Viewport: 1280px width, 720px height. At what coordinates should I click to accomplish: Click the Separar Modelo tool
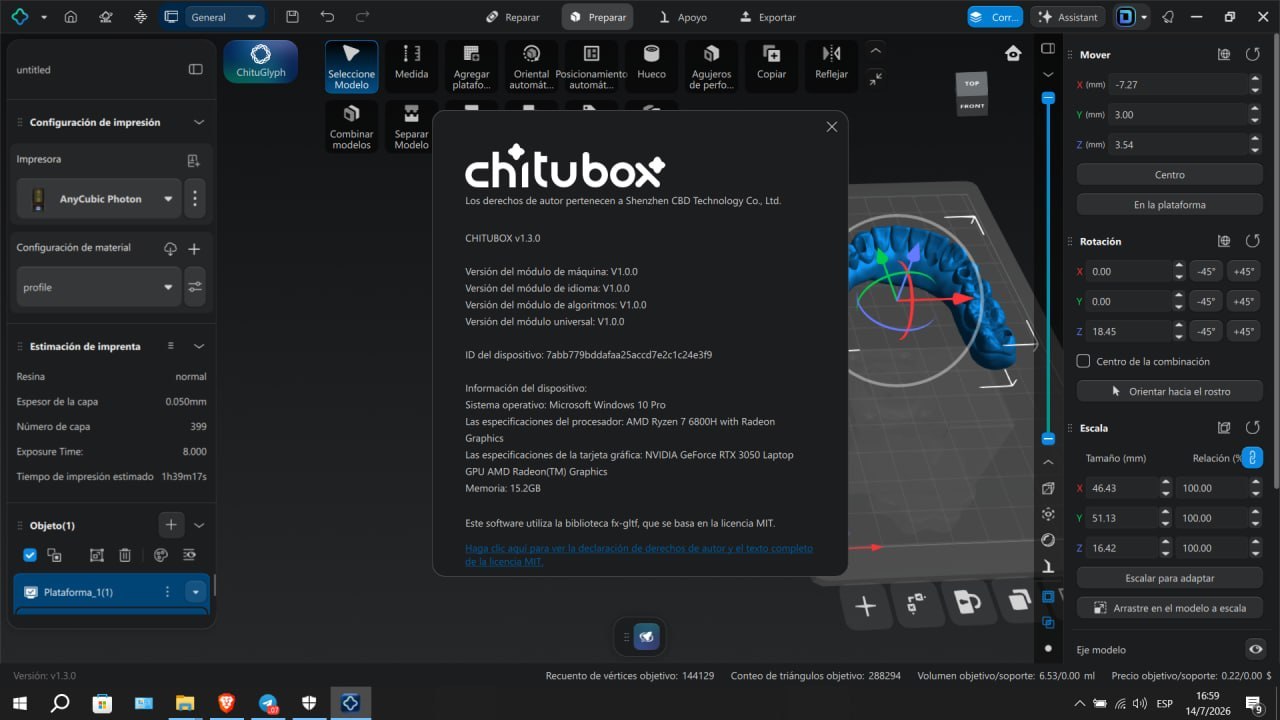411,126
